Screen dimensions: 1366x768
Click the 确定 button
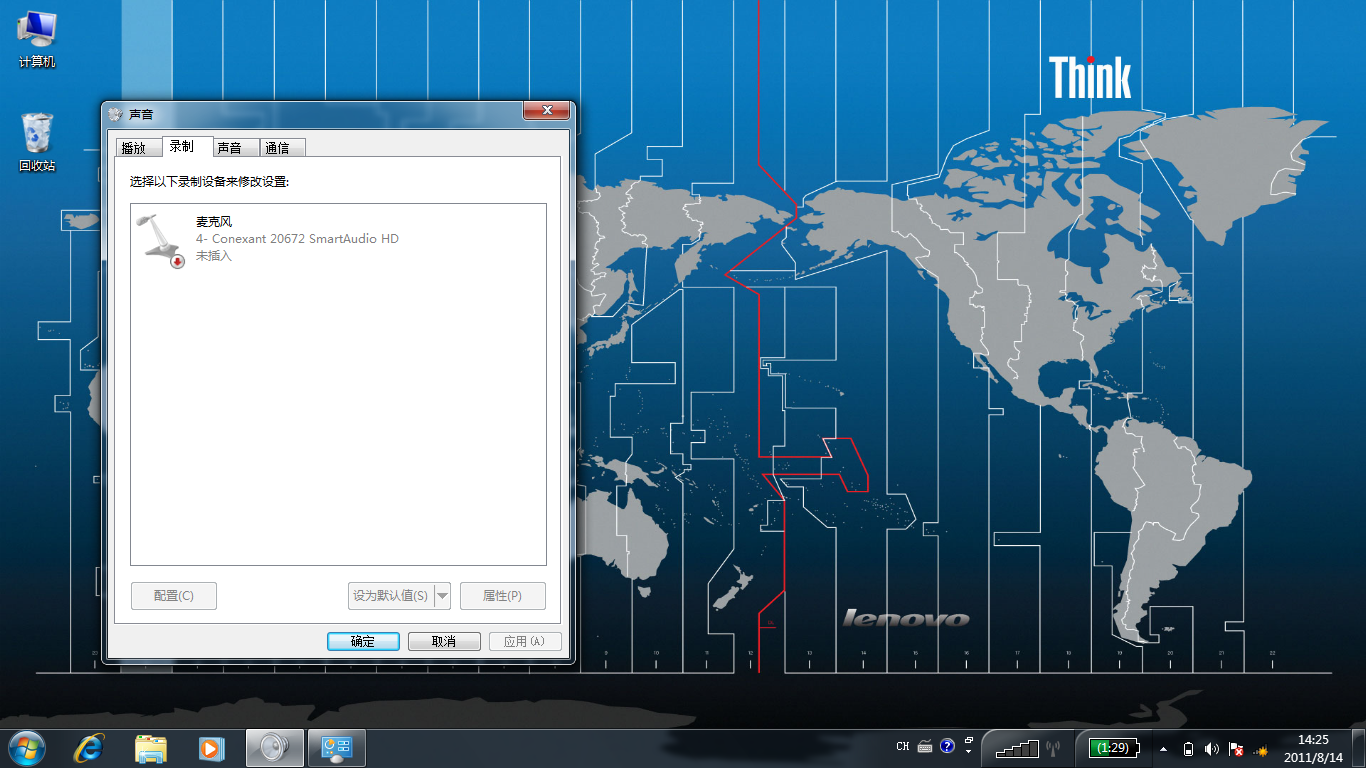click(x=363, y=642)
